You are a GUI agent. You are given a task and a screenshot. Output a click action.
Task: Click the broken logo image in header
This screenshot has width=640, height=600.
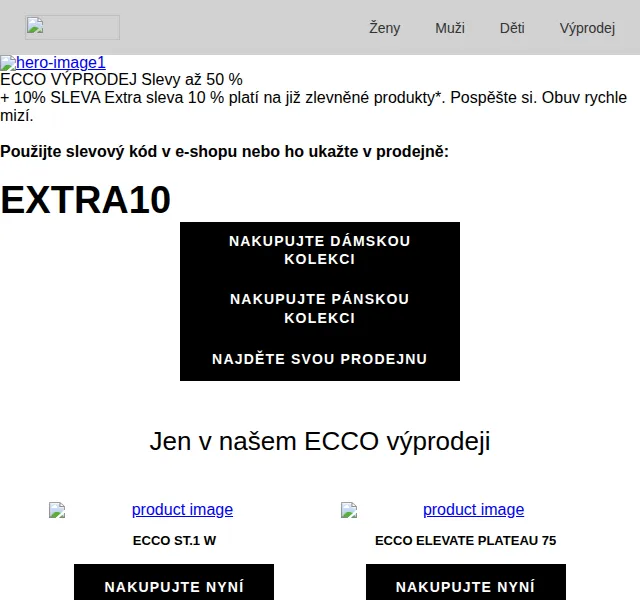click(72, 27)
